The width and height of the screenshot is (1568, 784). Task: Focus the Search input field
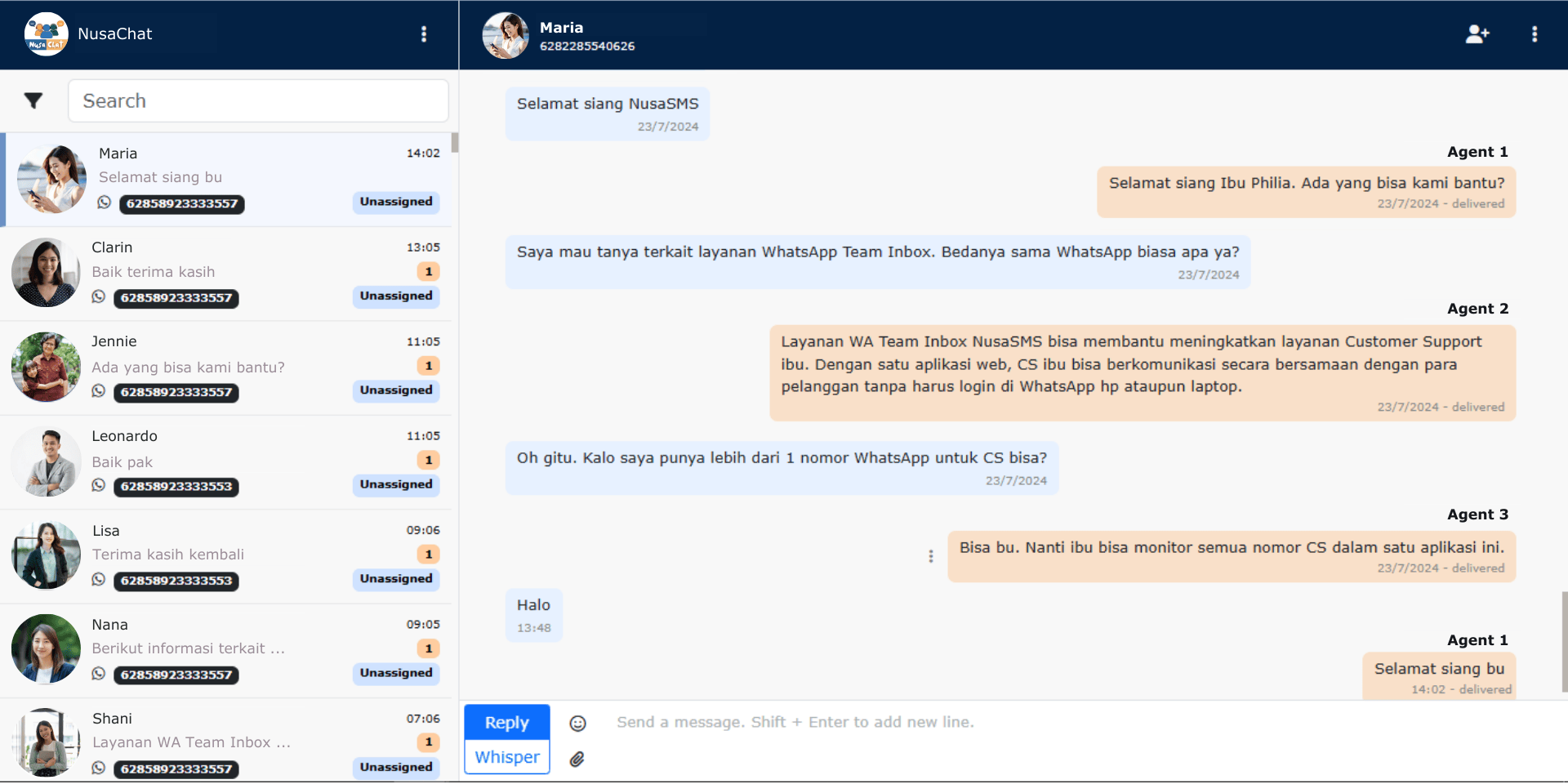(258, 100)
